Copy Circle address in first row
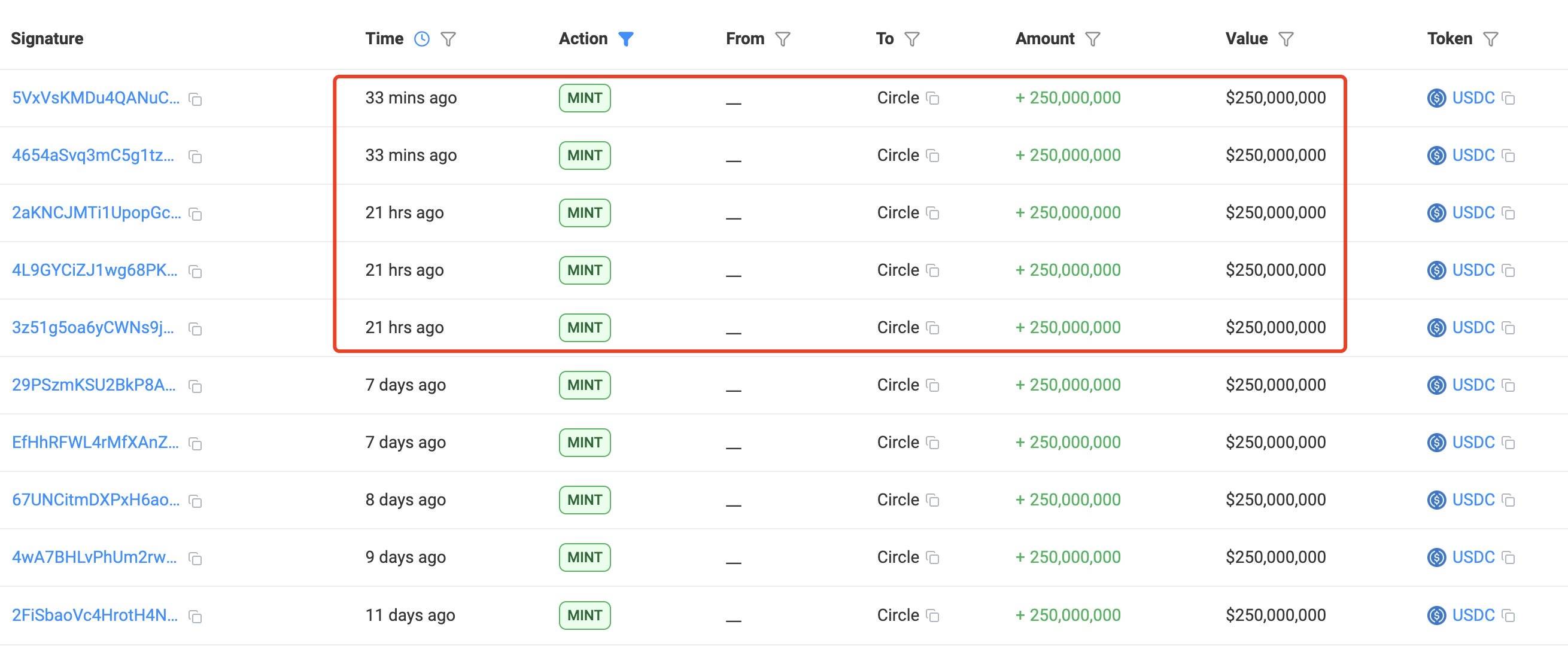1568x646 pixels. click(x=932, y=98)
